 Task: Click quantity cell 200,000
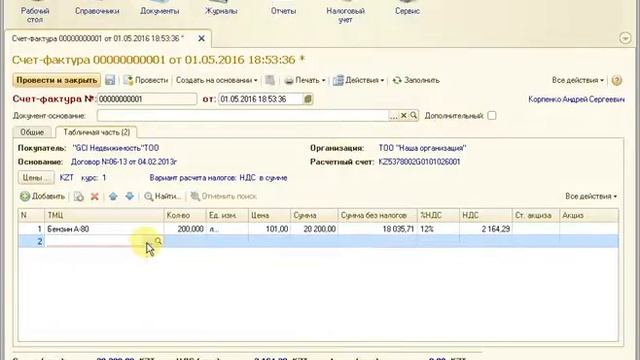pos(184,229)
